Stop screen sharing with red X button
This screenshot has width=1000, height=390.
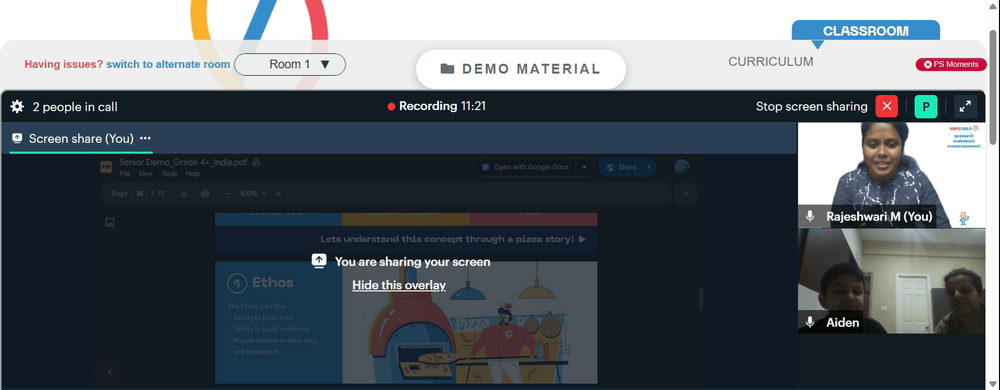[x=886, y=106]
